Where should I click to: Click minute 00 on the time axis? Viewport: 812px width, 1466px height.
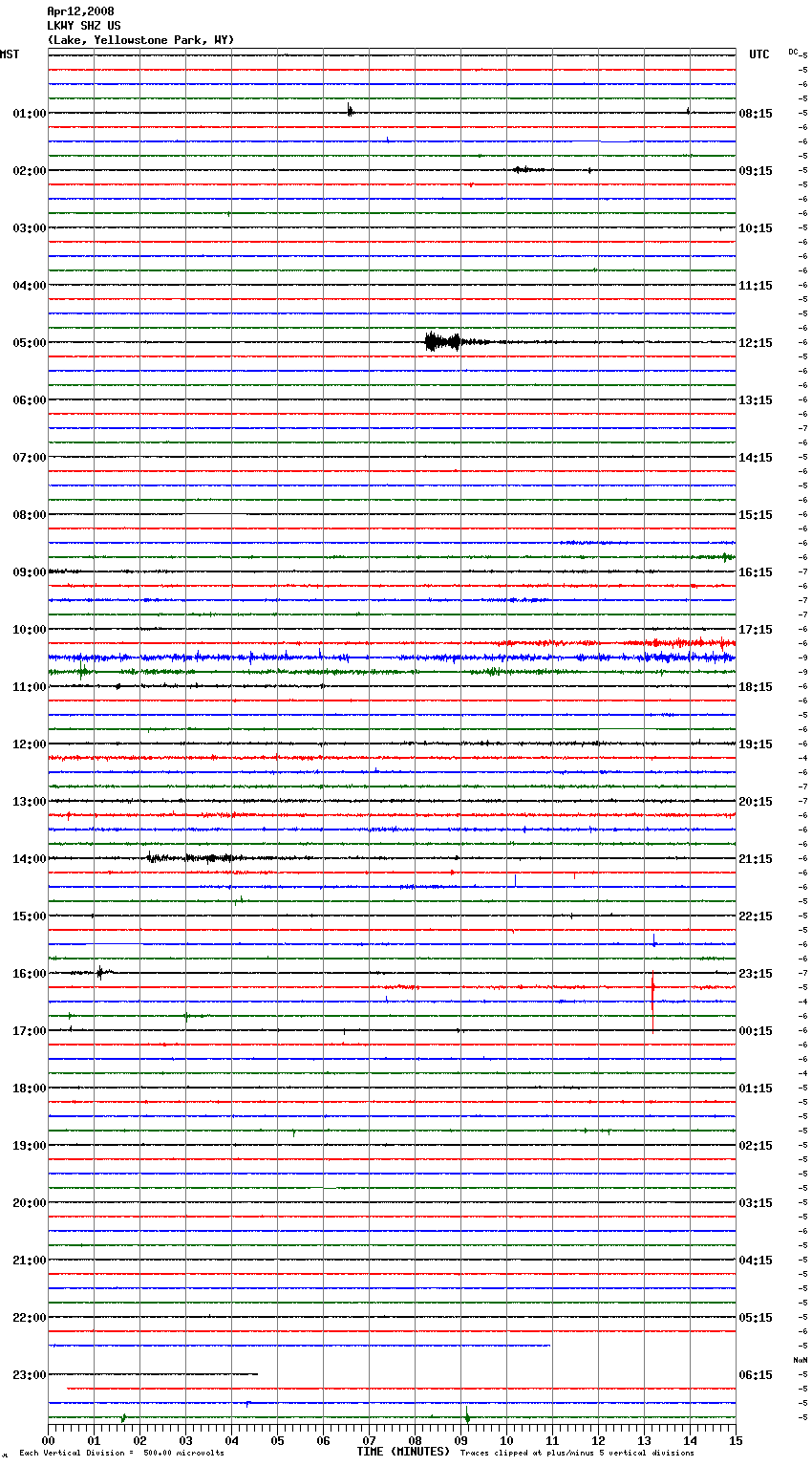pyautogui.click(x=48, y=1440)
